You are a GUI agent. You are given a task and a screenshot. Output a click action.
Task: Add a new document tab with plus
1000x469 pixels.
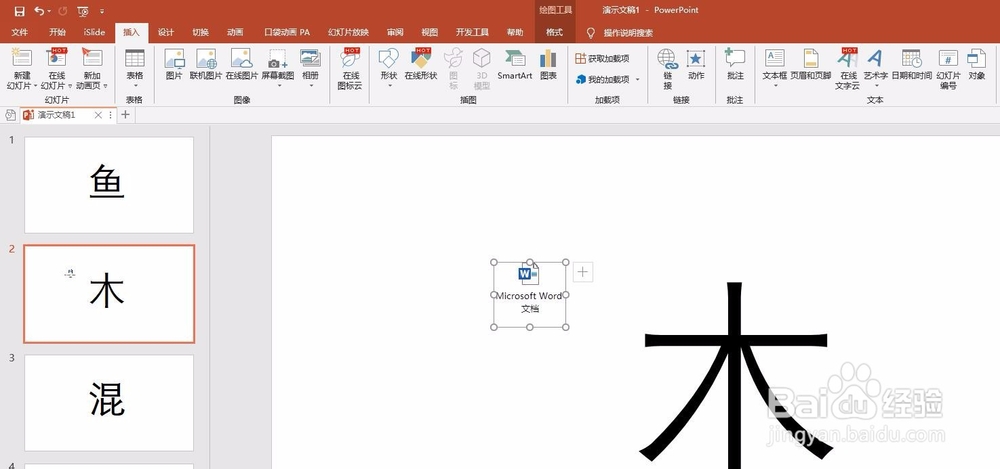[x=126, y=115]
